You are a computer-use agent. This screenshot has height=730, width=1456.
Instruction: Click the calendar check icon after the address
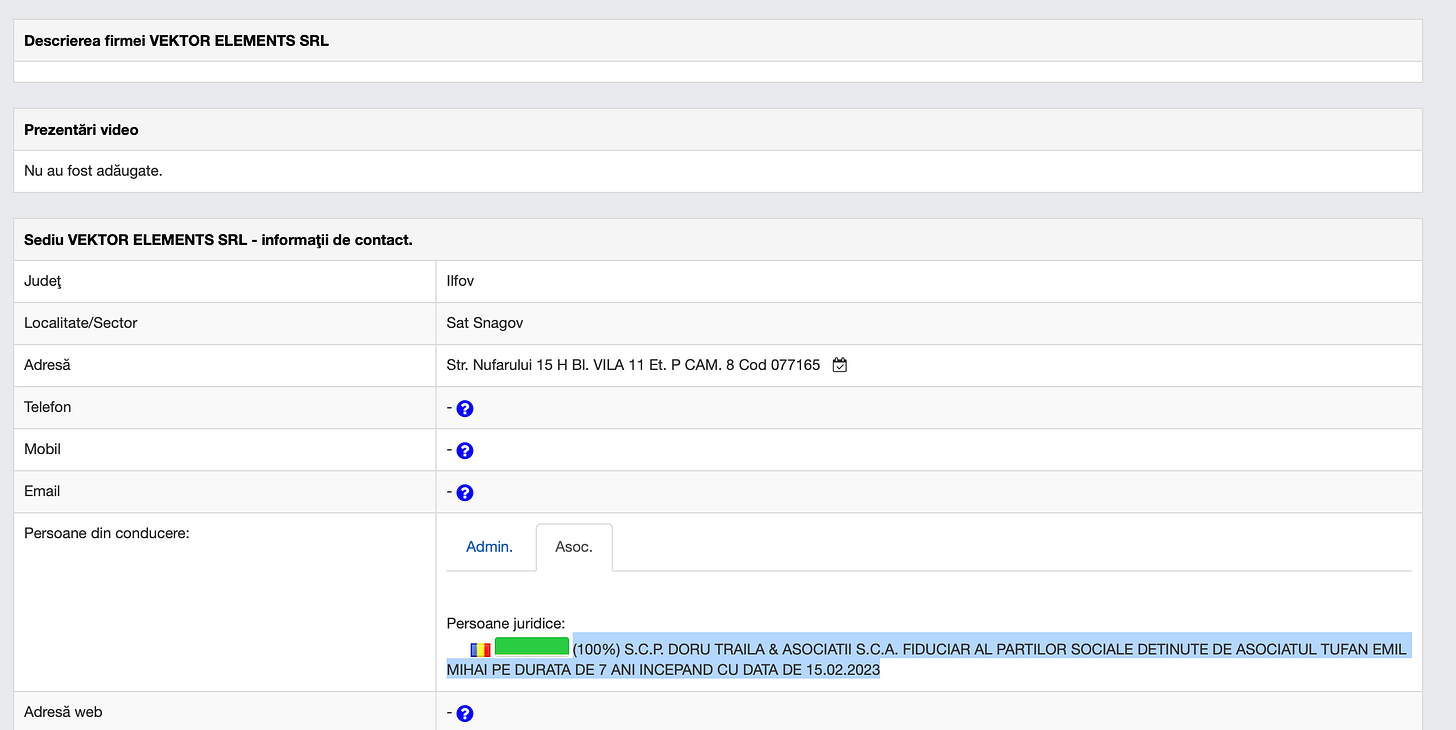point(840,365)
